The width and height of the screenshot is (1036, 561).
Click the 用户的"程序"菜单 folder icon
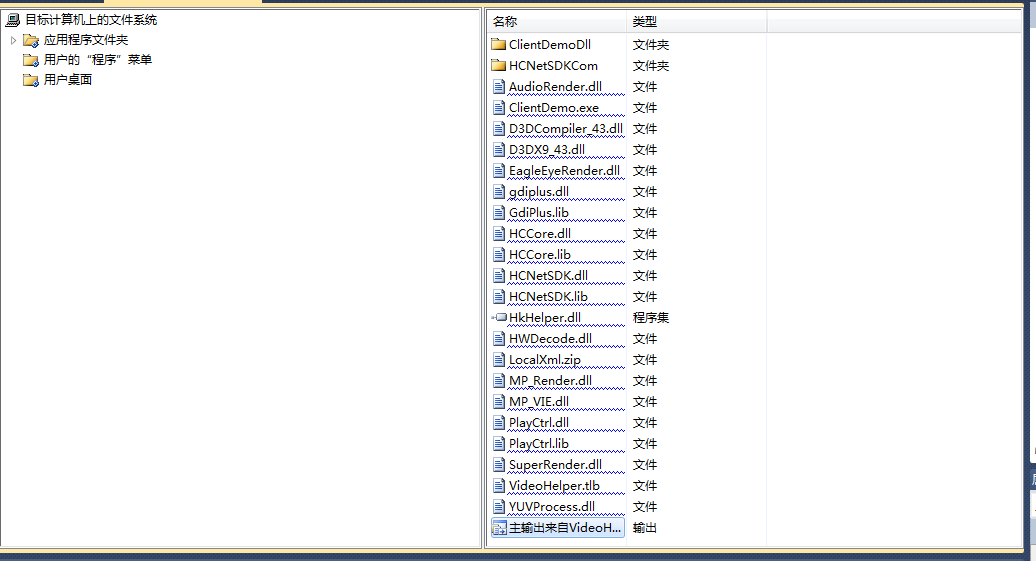point(31,60)
